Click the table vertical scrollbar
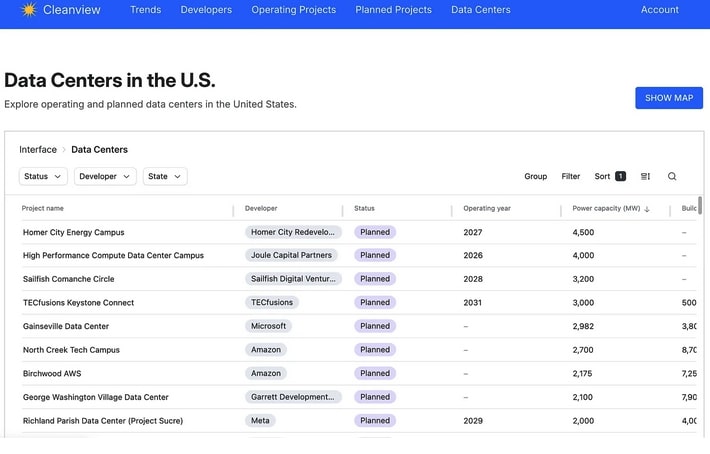 [x=700, y=207]
